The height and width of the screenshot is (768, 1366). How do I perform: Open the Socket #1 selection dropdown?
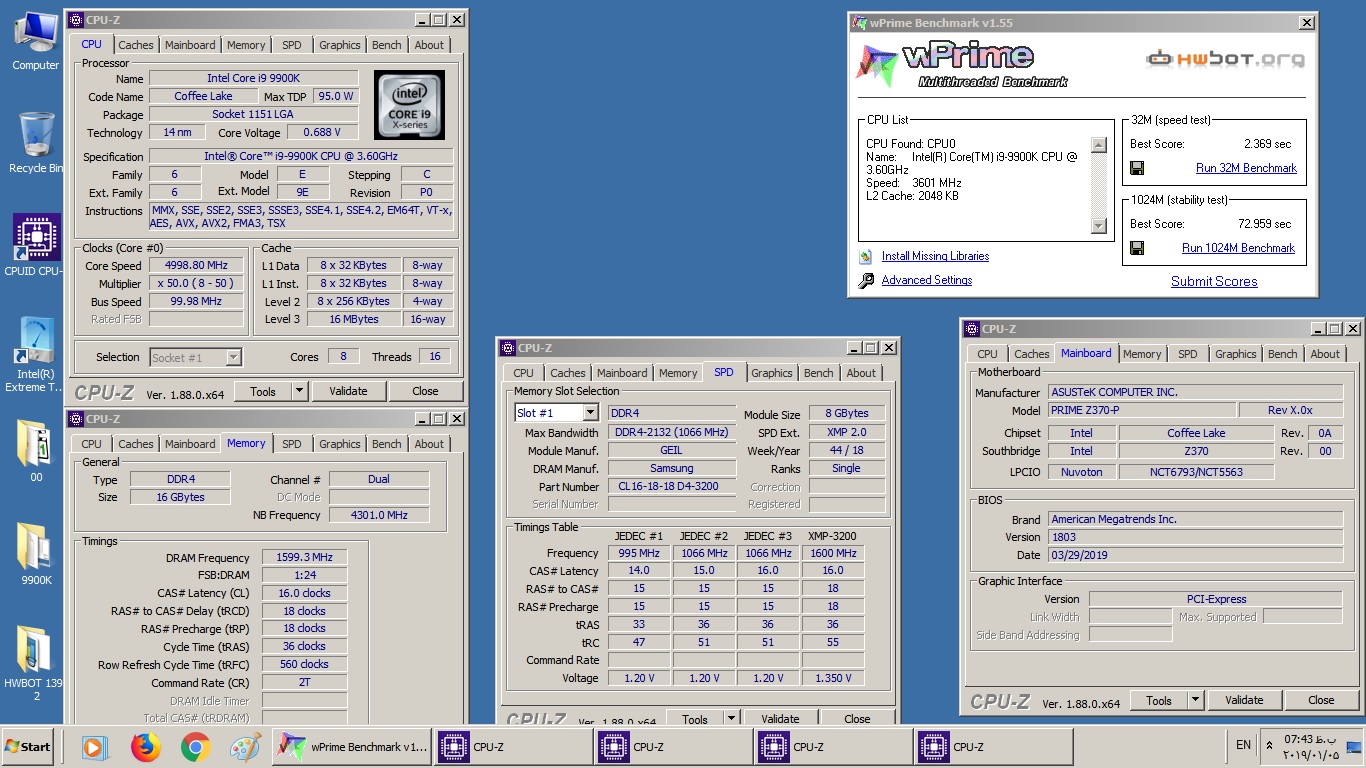233,357
